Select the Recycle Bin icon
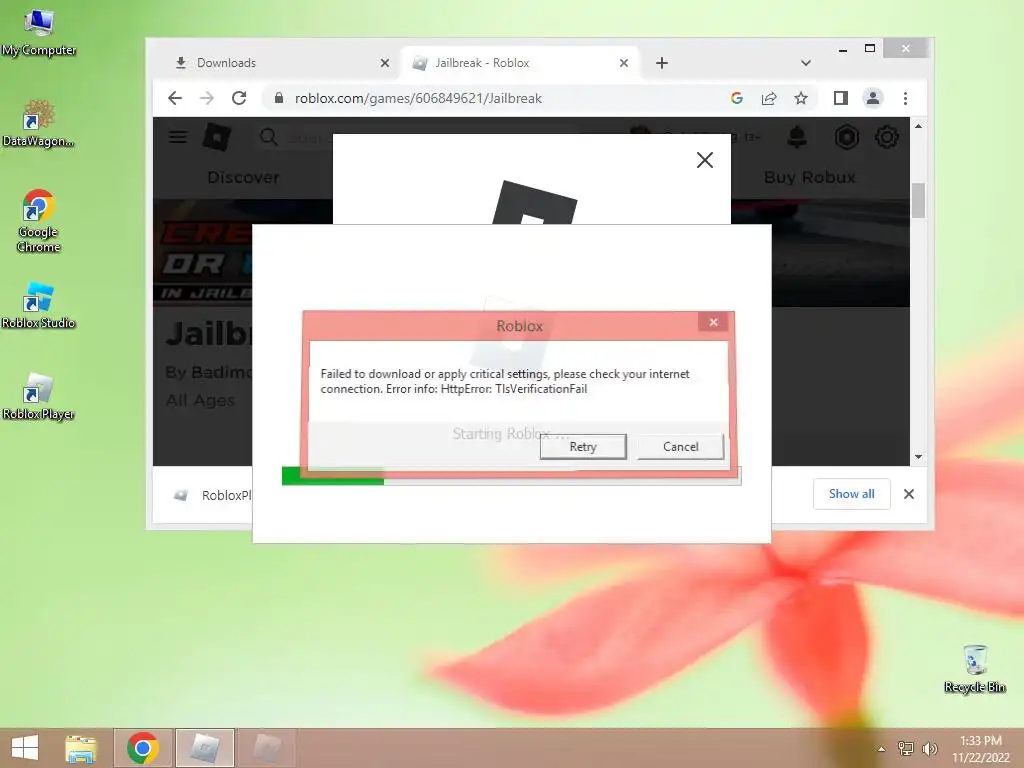1024x768 pixels. (x=974, y=669)
